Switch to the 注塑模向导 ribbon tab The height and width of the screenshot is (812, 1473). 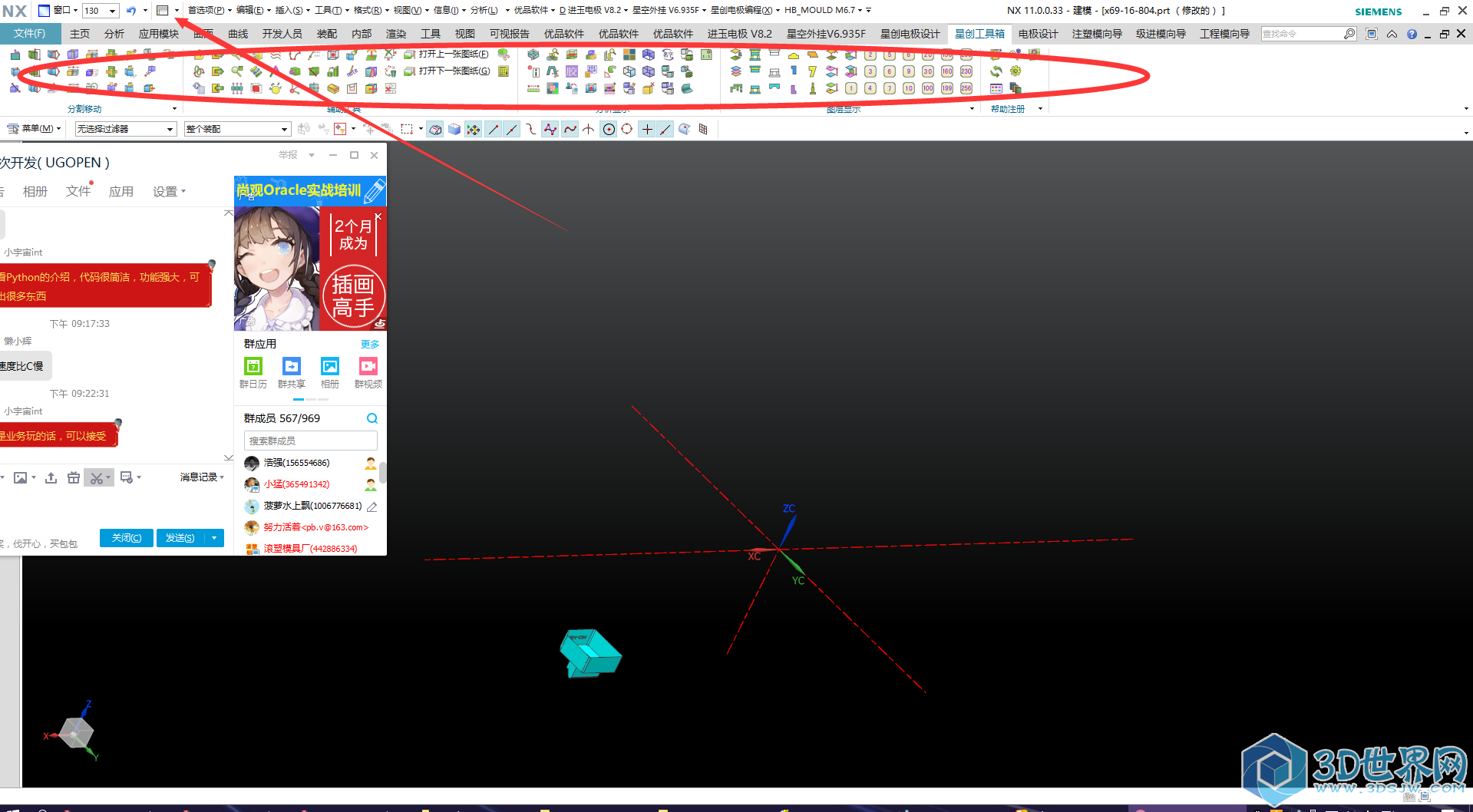[x=1097, y=34]
